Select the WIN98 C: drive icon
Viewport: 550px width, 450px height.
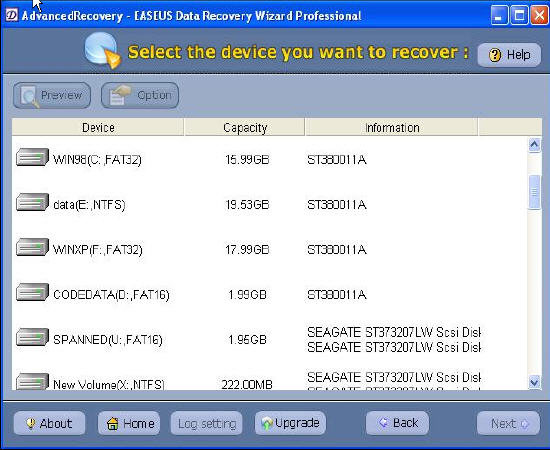[32, 157]
